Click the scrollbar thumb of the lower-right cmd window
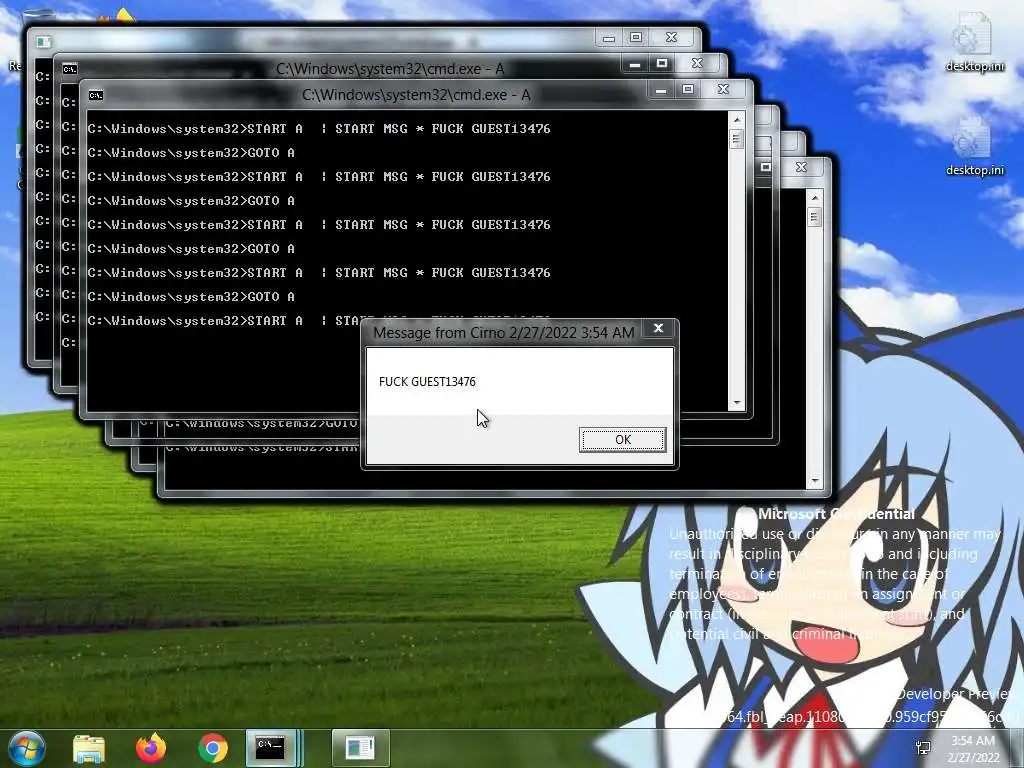Screen dimensions: 1024x768 point(814,217)
